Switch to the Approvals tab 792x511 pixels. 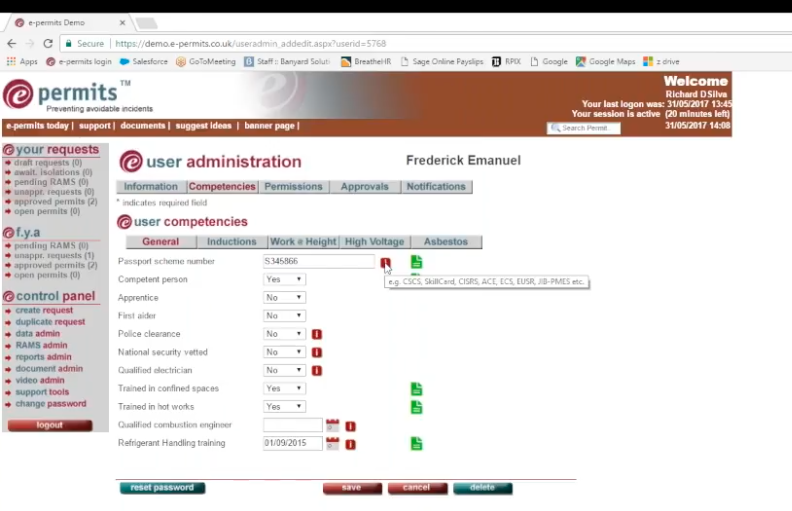[x=365, y=187]
